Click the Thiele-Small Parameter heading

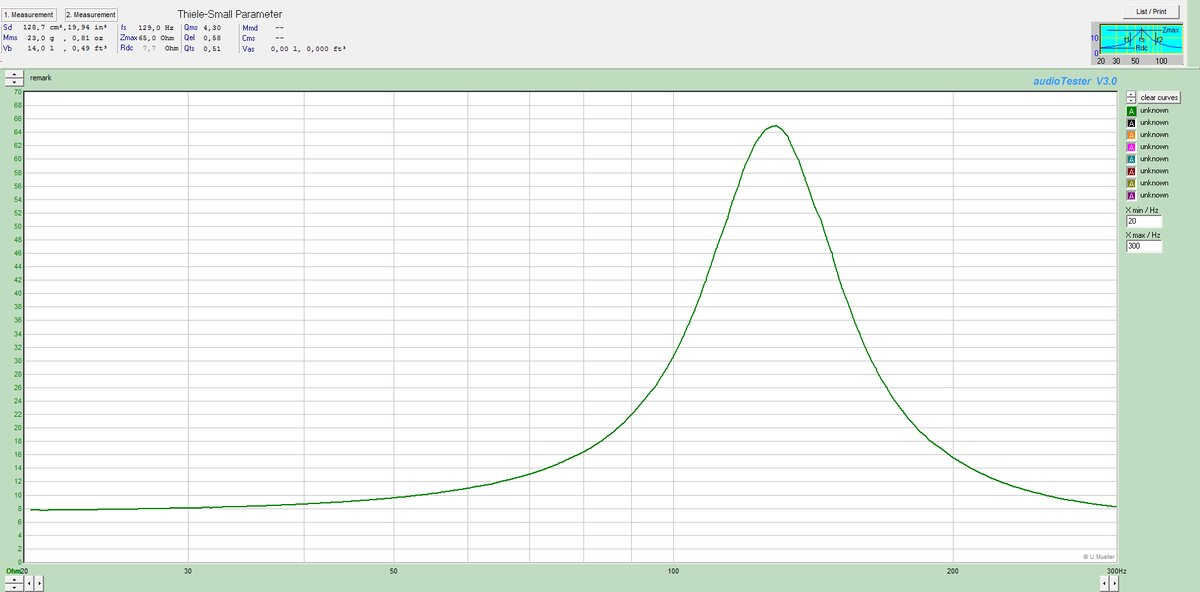click(230, 14)
